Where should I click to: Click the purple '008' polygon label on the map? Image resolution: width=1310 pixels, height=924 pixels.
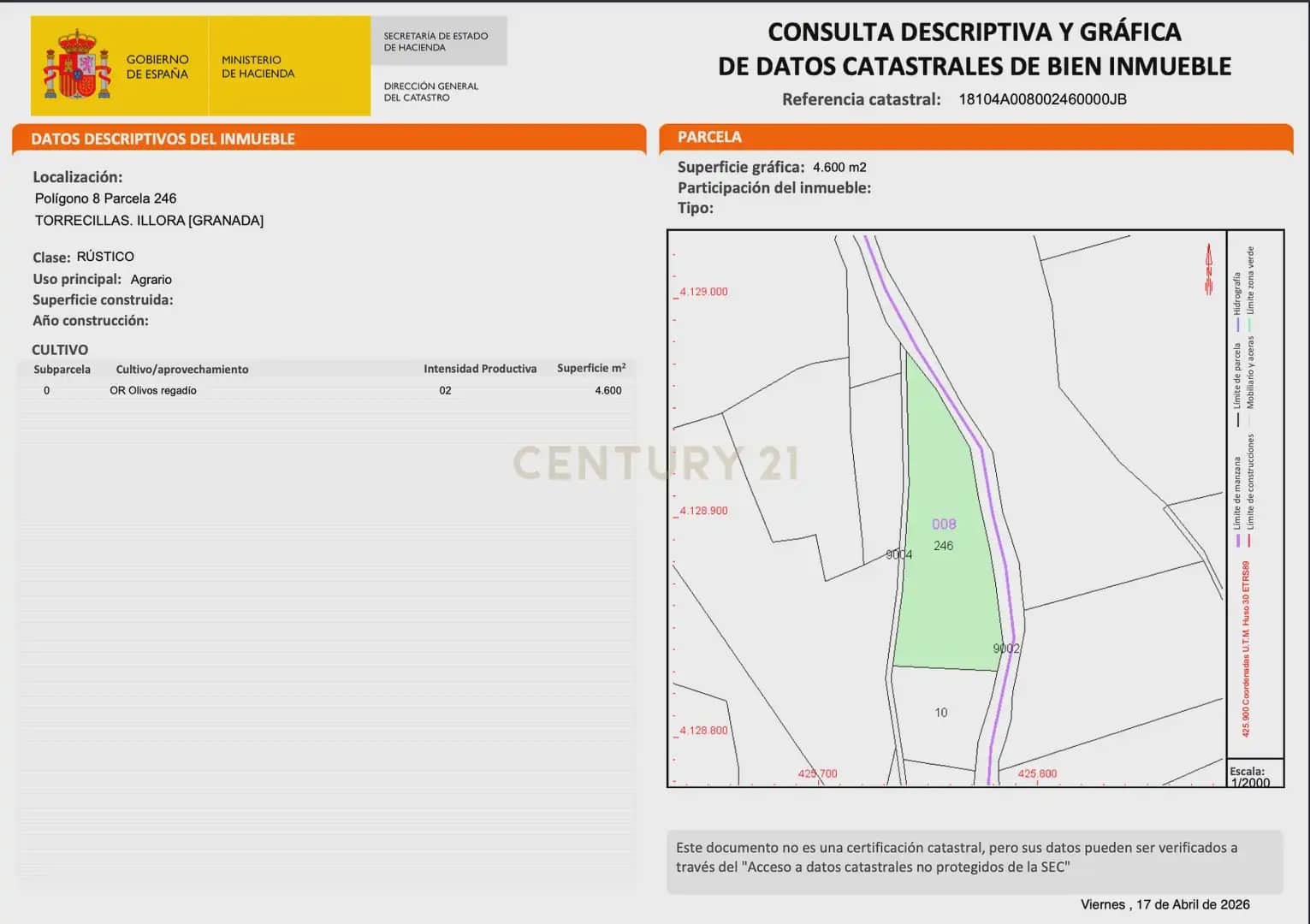point(944,524)
